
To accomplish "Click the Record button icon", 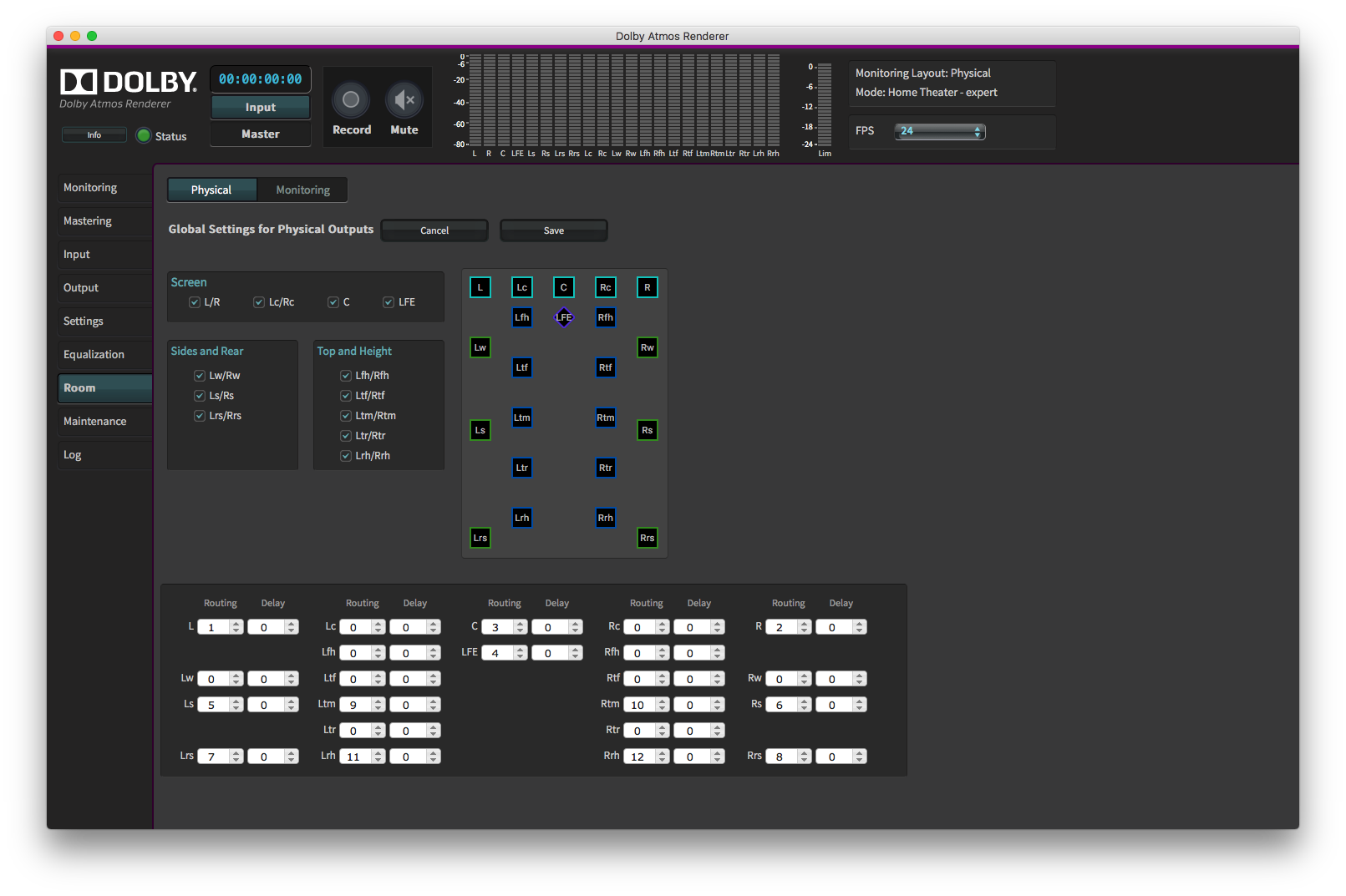I will pyautogui.click(x=351, y=100).
